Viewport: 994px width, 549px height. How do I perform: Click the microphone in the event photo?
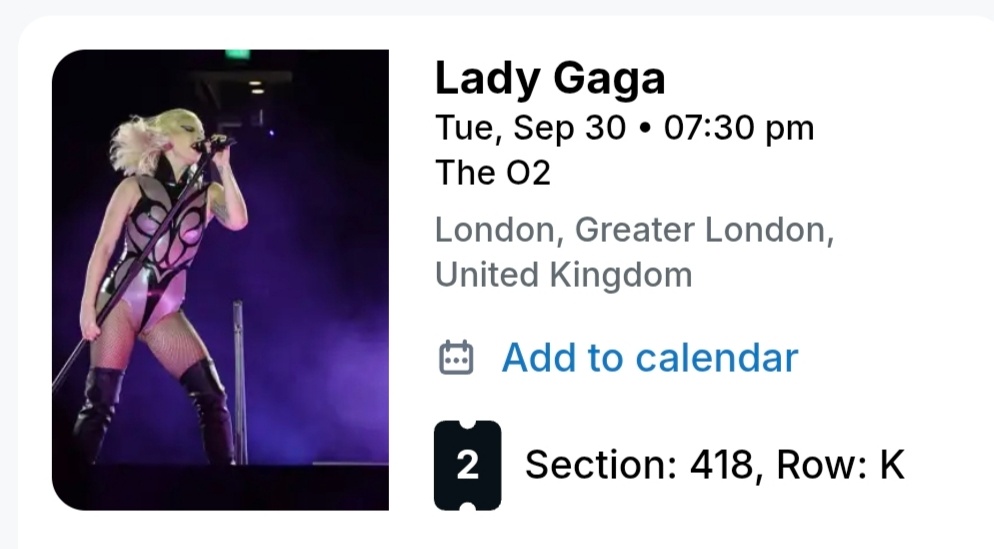click(x=213, y=144)
